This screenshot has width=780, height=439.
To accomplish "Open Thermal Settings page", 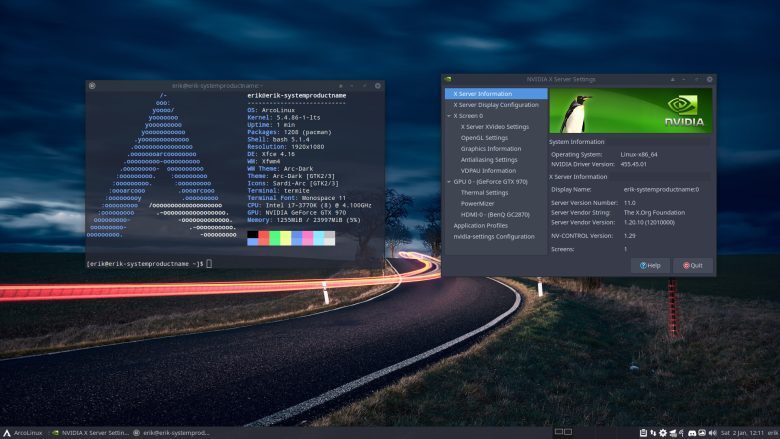I will (485, 192).
